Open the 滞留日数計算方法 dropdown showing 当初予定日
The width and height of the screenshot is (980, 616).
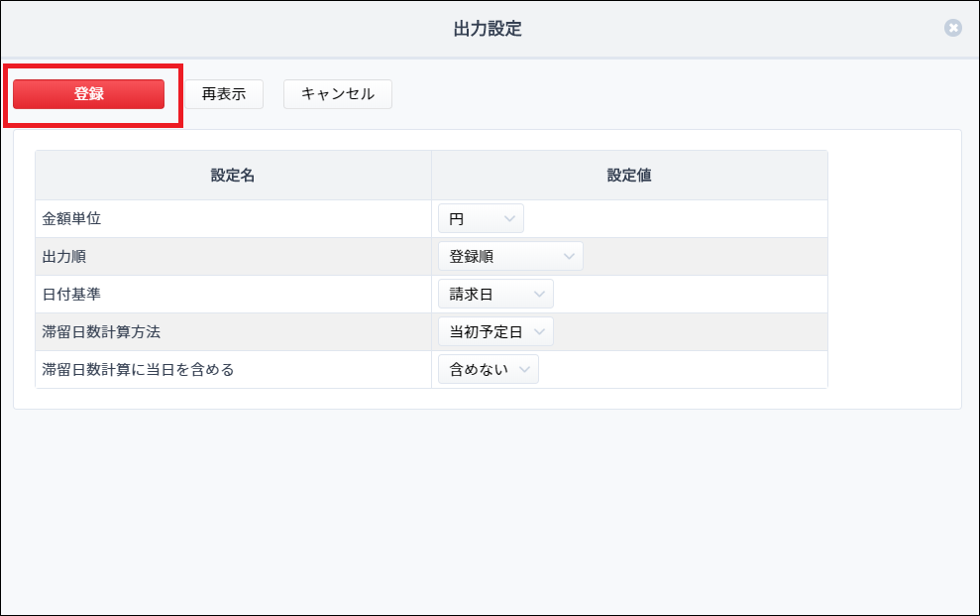496,331
